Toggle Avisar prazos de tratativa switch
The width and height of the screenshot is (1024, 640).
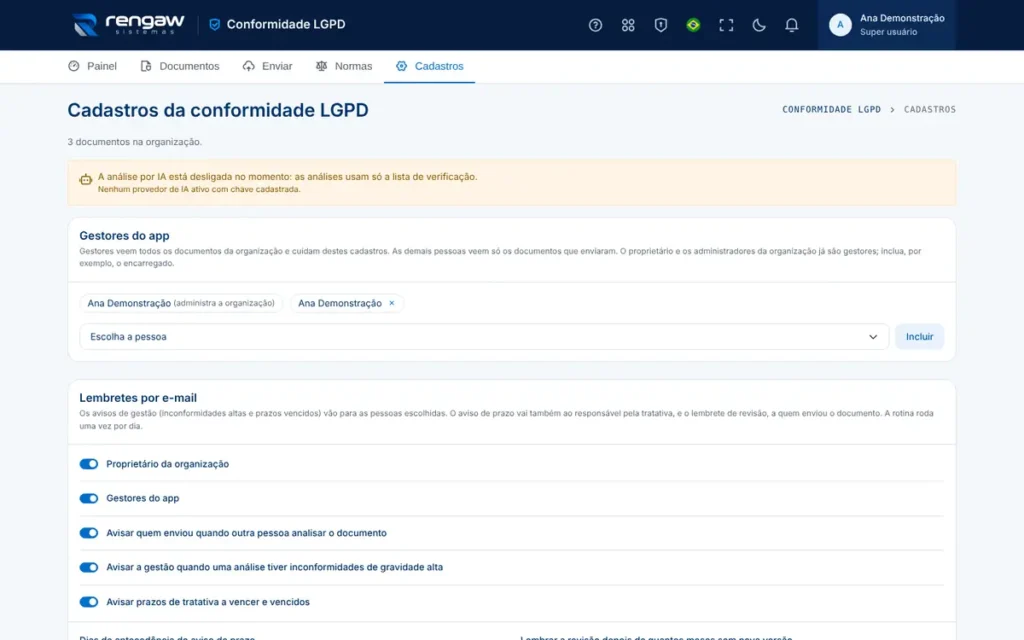click(x=89, y=602)
